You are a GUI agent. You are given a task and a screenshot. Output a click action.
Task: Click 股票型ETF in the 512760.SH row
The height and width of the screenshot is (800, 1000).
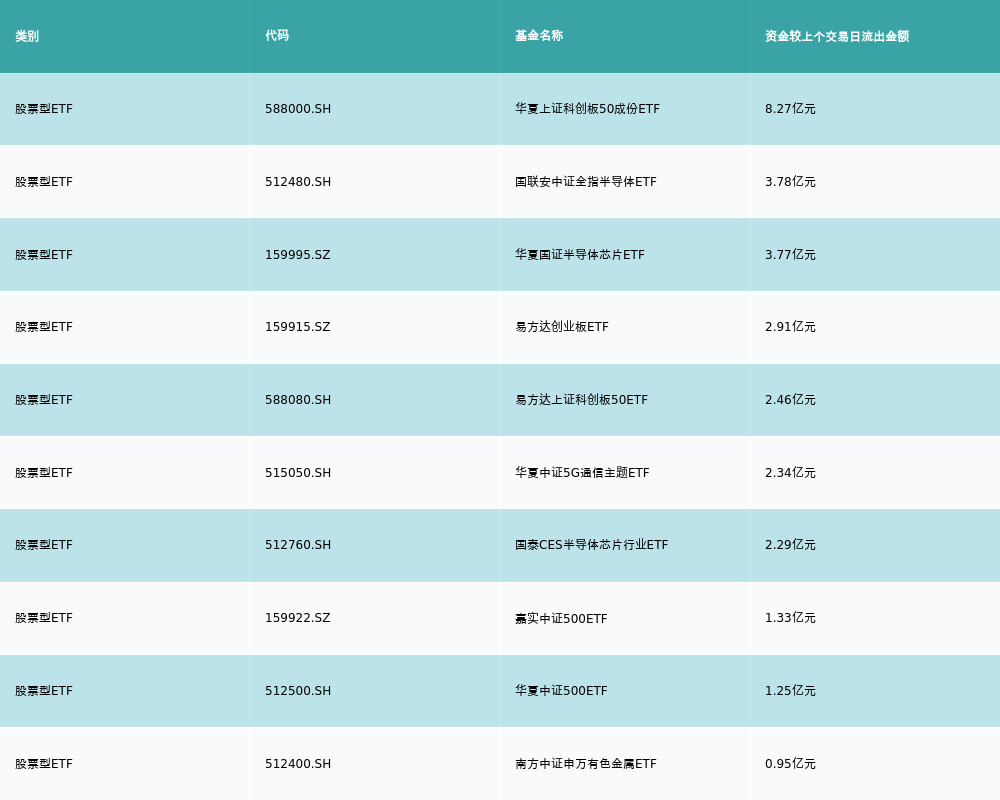(44, 545)
